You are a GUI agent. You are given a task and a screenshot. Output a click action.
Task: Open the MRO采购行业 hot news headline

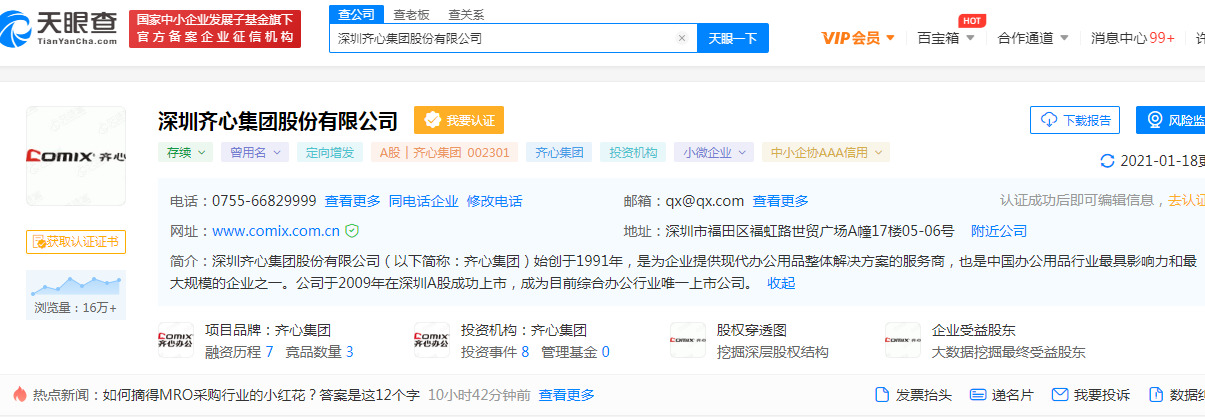click(x=261, y=395)
